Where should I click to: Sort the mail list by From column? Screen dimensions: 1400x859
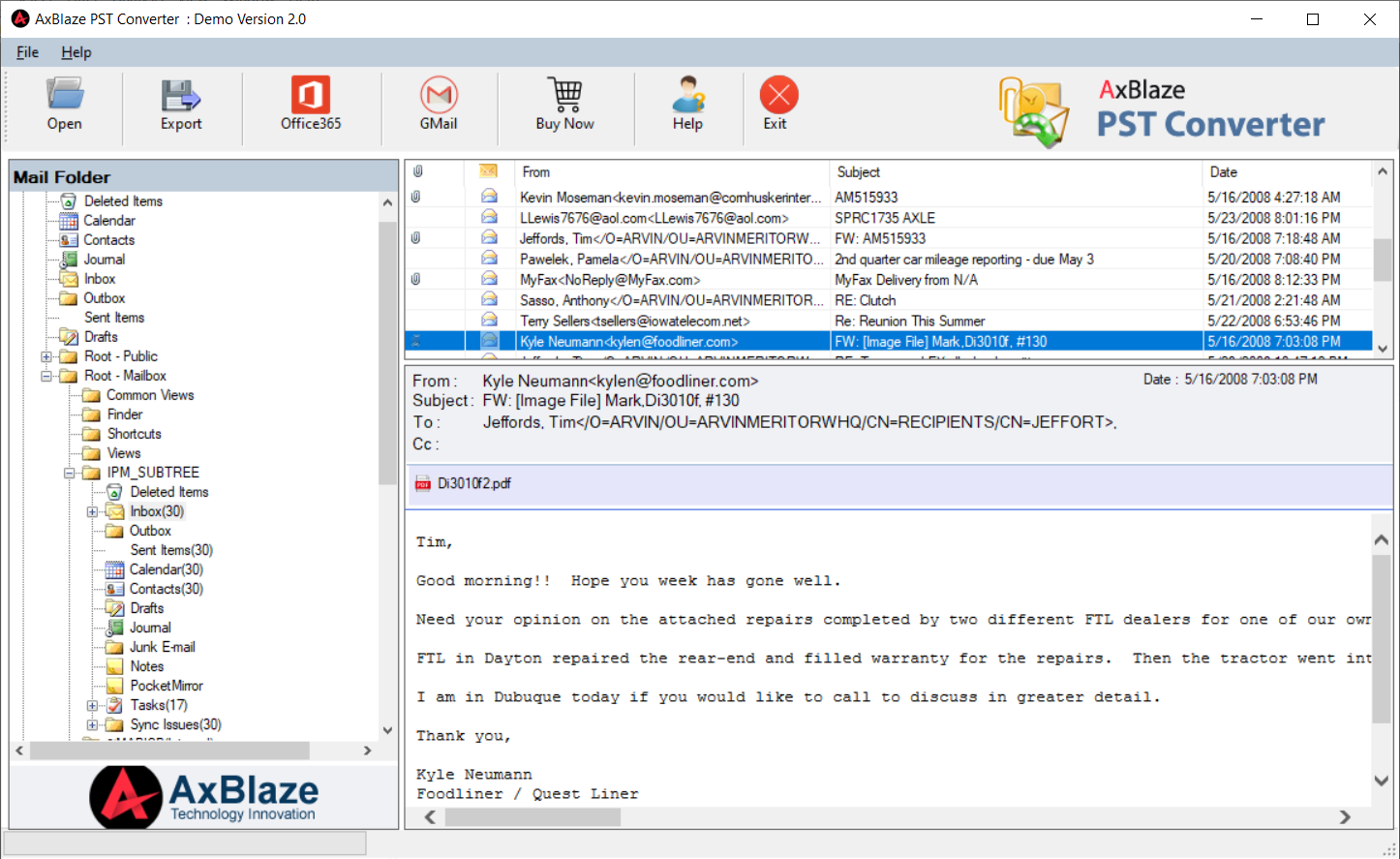click(671, 171)
